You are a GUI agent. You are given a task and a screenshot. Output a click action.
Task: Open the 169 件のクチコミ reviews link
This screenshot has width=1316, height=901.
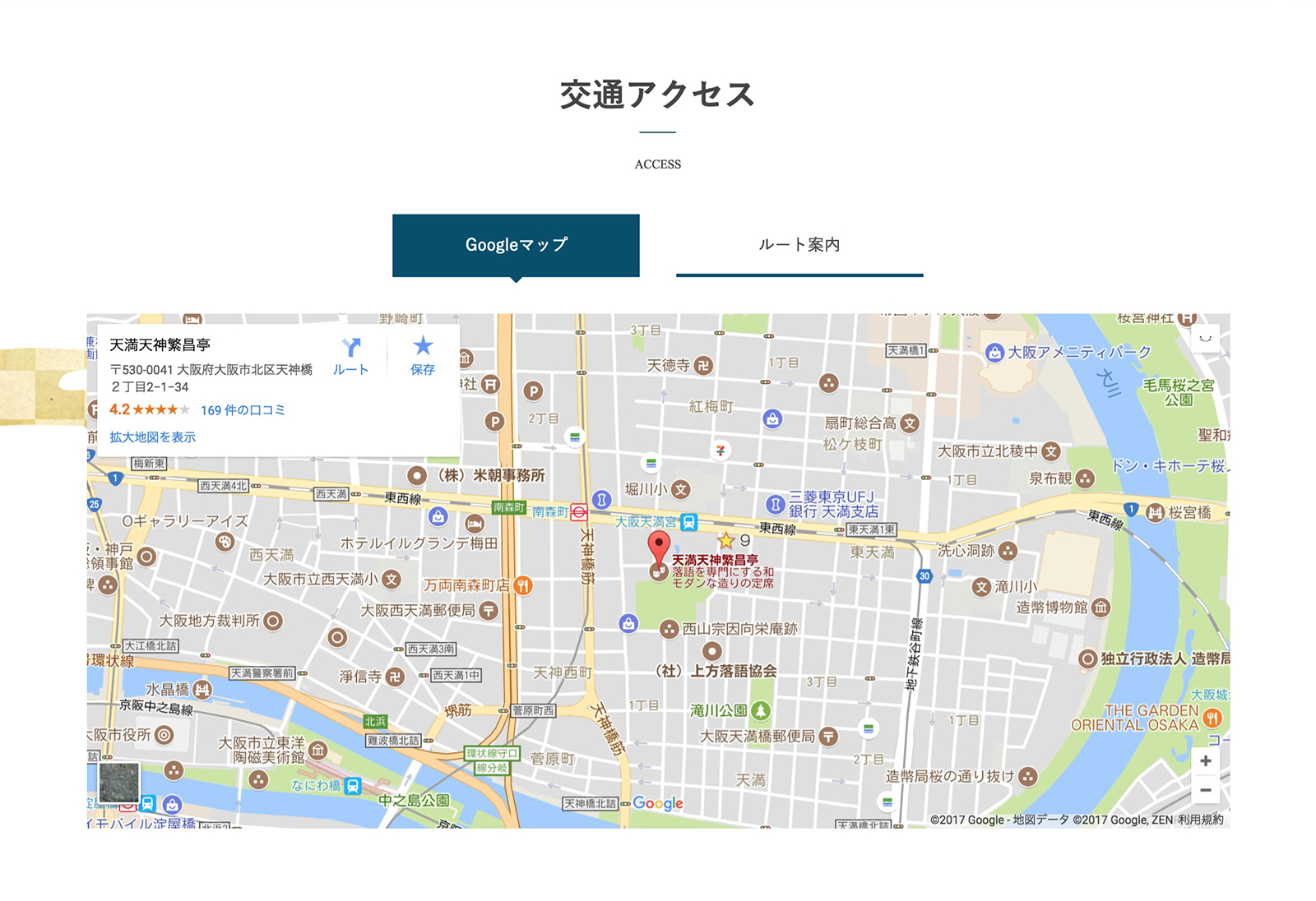pos(243,410)
